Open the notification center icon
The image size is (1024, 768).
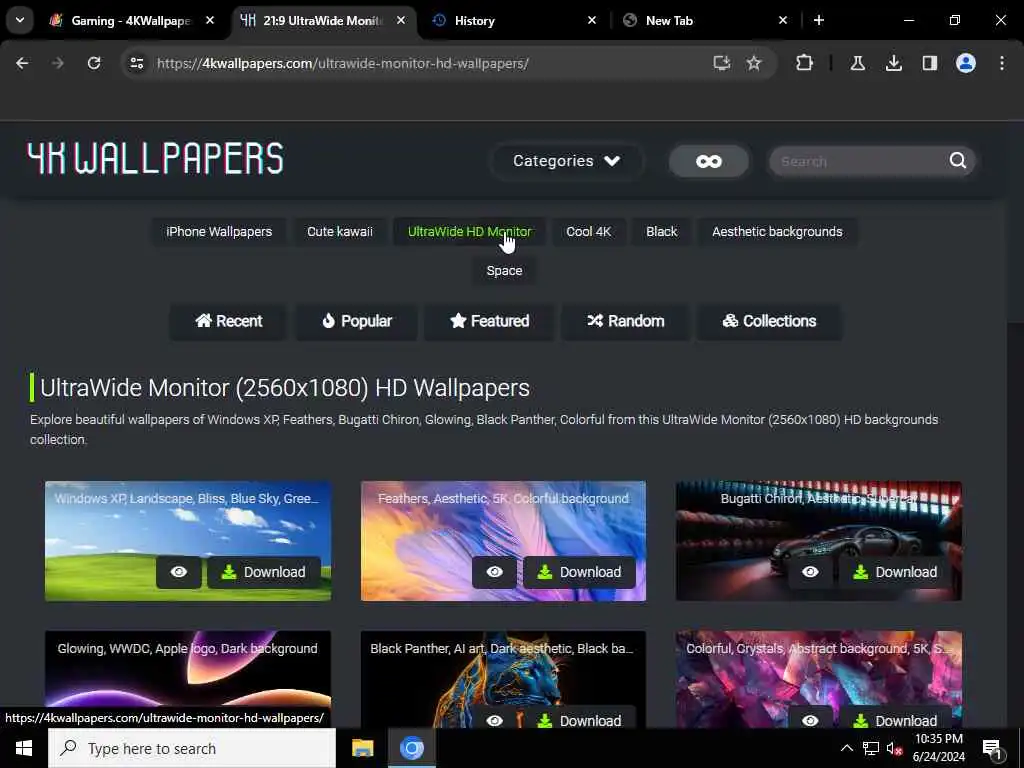992,749
